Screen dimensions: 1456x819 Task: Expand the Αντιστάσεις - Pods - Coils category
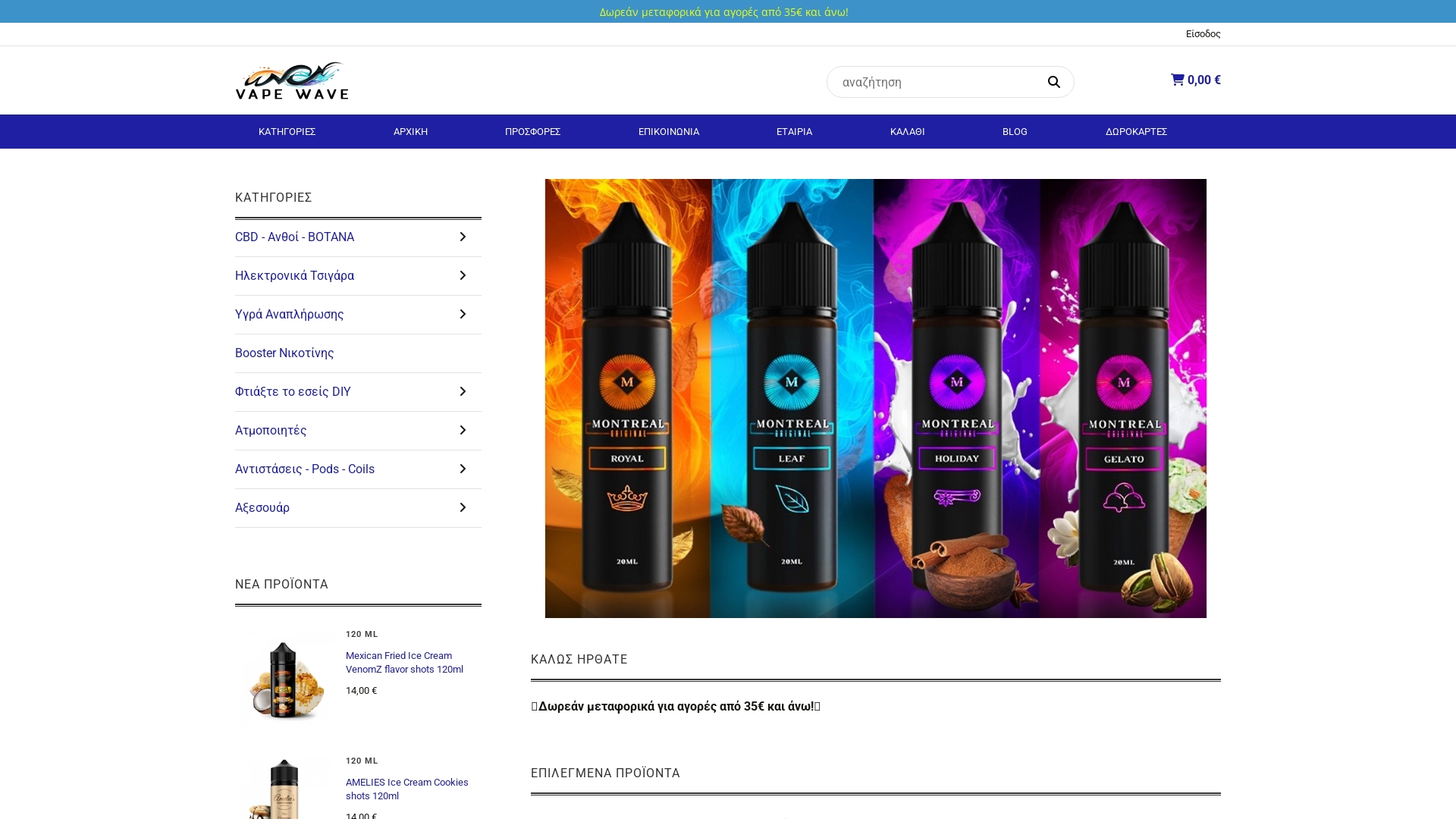pyautogui.click(x=463, y=469)
